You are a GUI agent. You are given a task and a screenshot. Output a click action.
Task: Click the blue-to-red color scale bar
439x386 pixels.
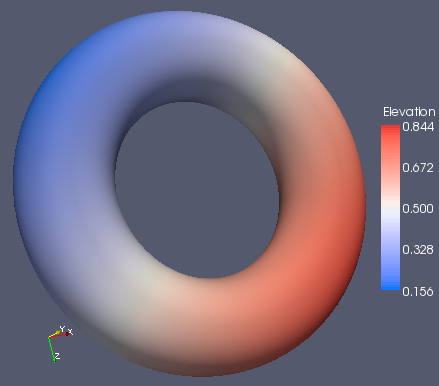pos(390,207)
